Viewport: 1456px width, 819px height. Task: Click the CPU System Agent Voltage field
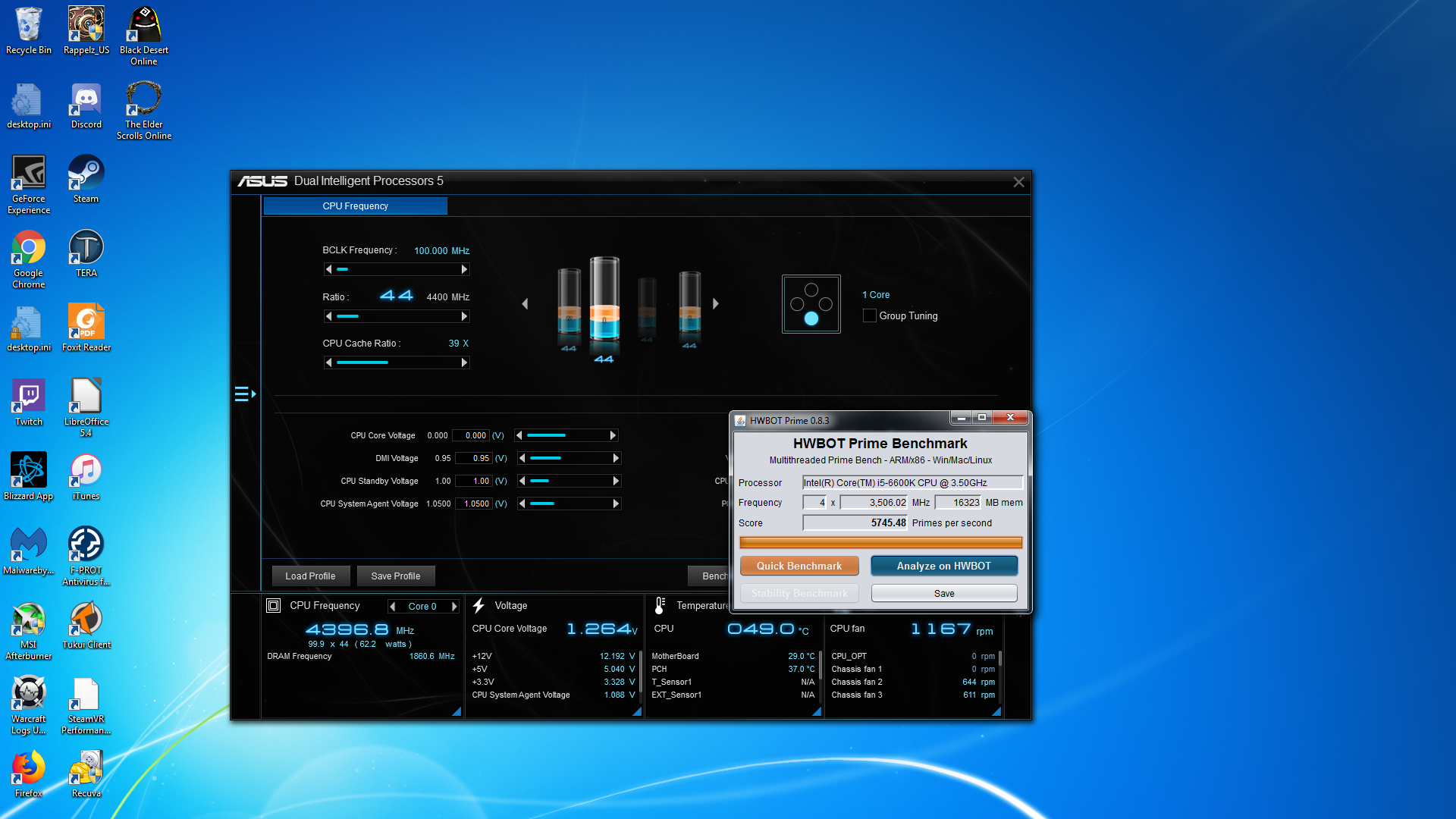(x=474, y=504)
